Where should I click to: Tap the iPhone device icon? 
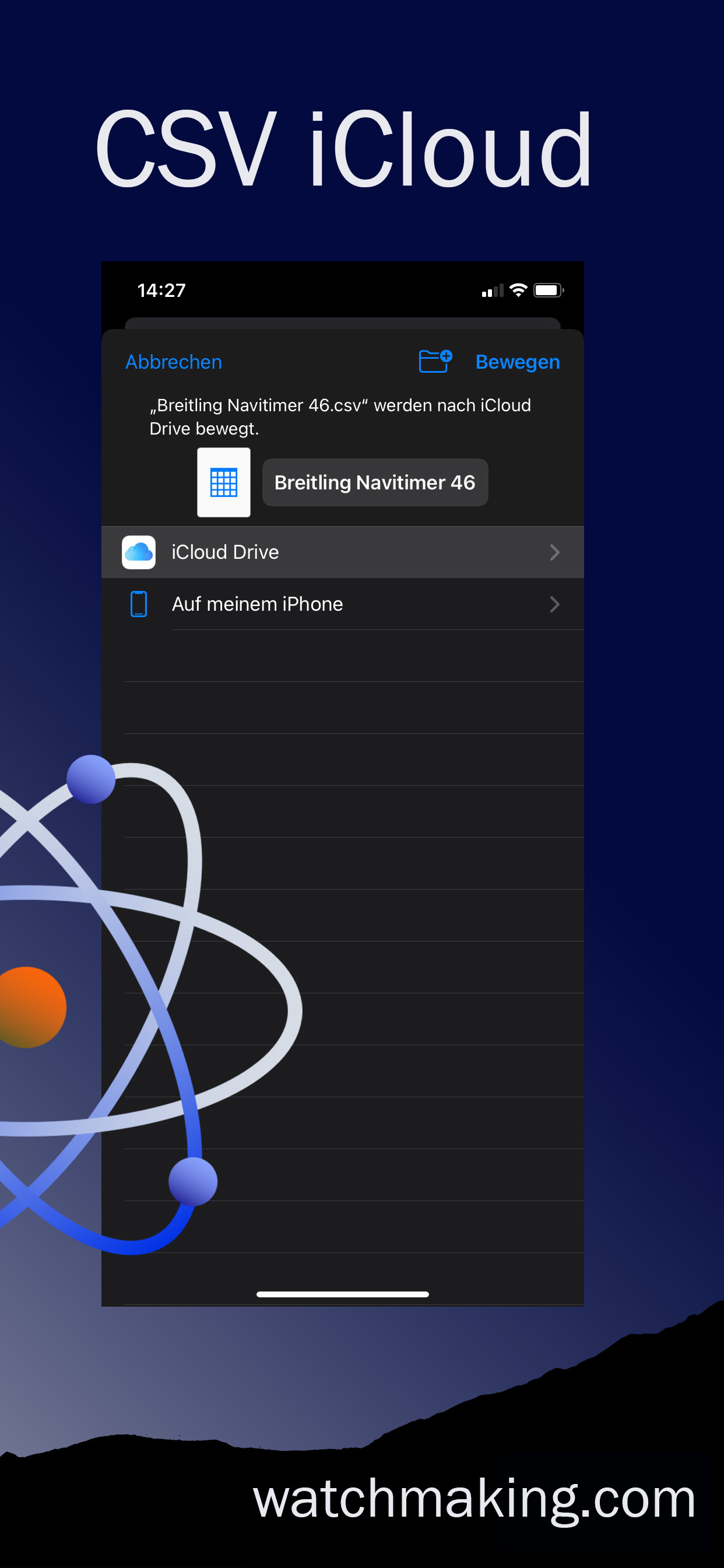pos(139,604)
